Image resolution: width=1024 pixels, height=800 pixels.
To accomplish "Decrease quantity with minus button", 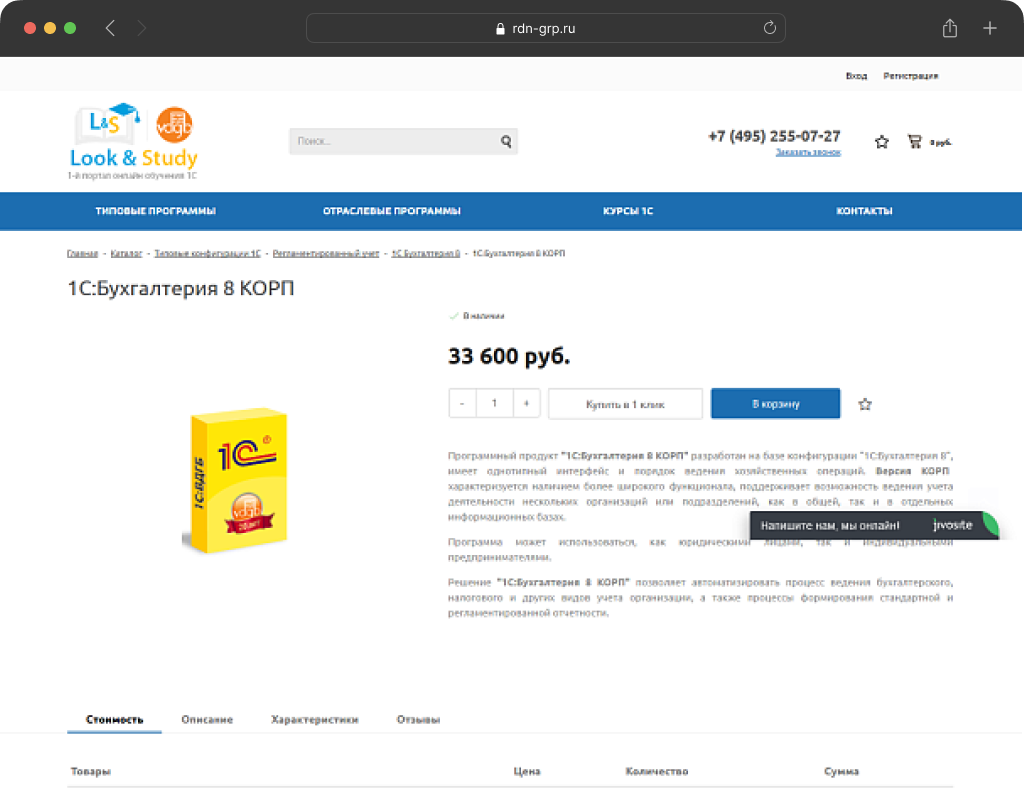I will pyautogui.click(x=462, y=404).
